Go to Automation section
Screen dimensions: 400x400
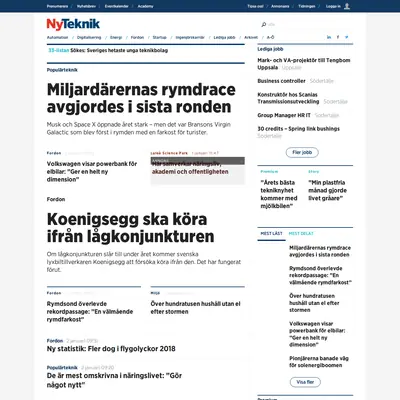pyautogui.click(x=57, y=37)
